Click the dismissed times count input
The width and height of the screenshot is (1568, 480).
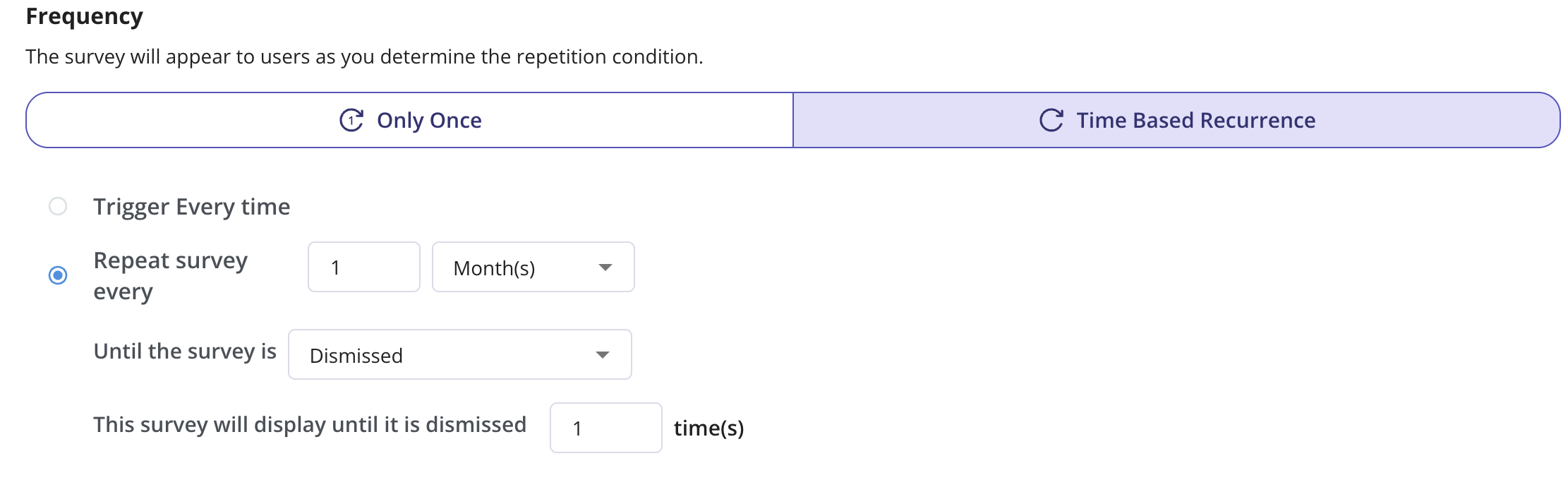605,428
